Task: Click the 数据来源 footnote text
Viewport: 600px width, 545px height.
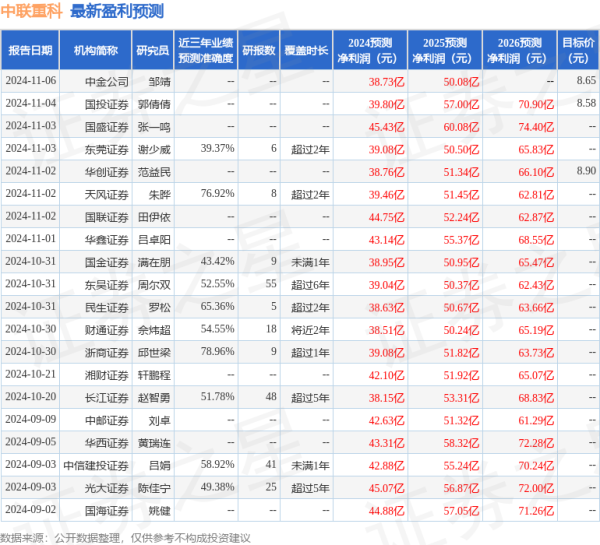Action: click(x=125, y=538)
